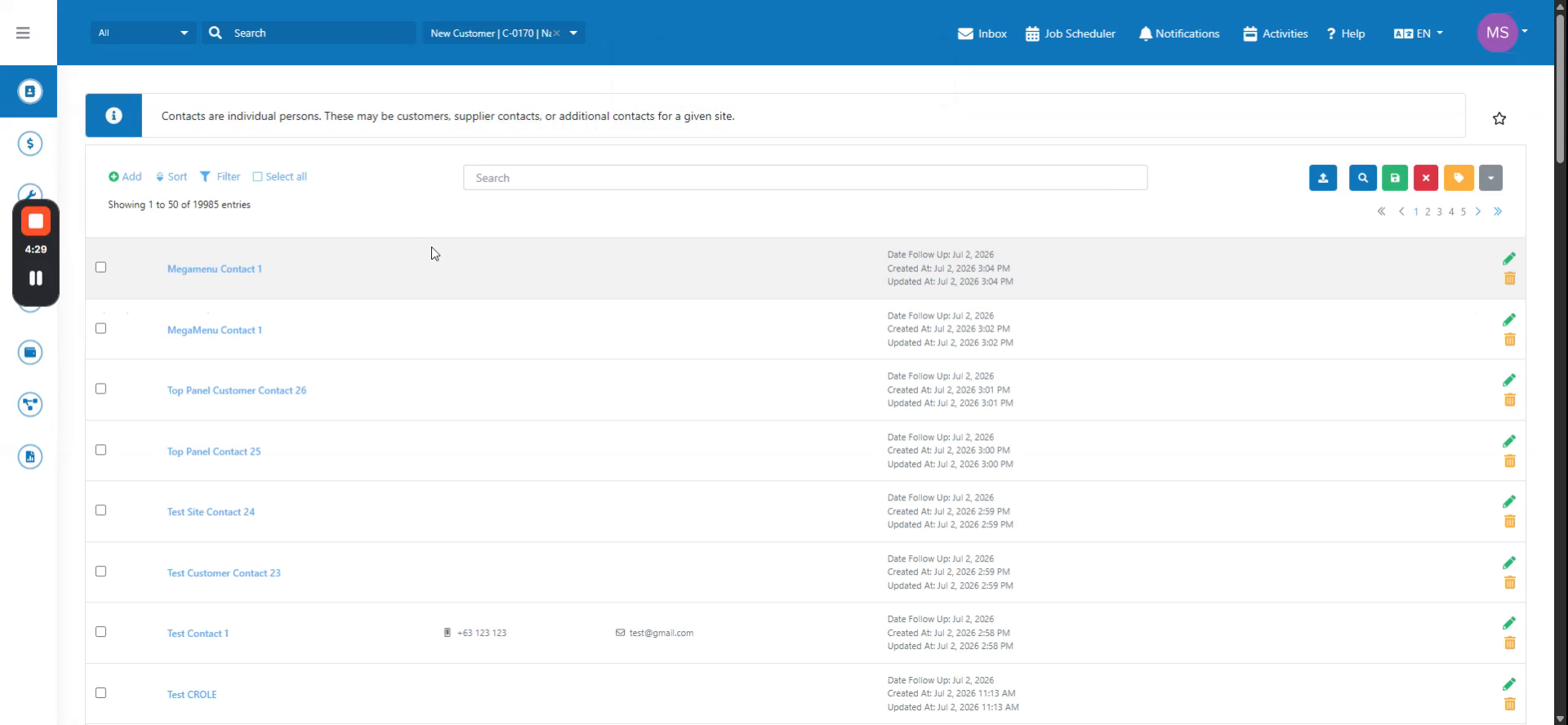Viewport: 1568px width, 725px height.
Task: Open the hamburger menu
Action: pos(23,33)
